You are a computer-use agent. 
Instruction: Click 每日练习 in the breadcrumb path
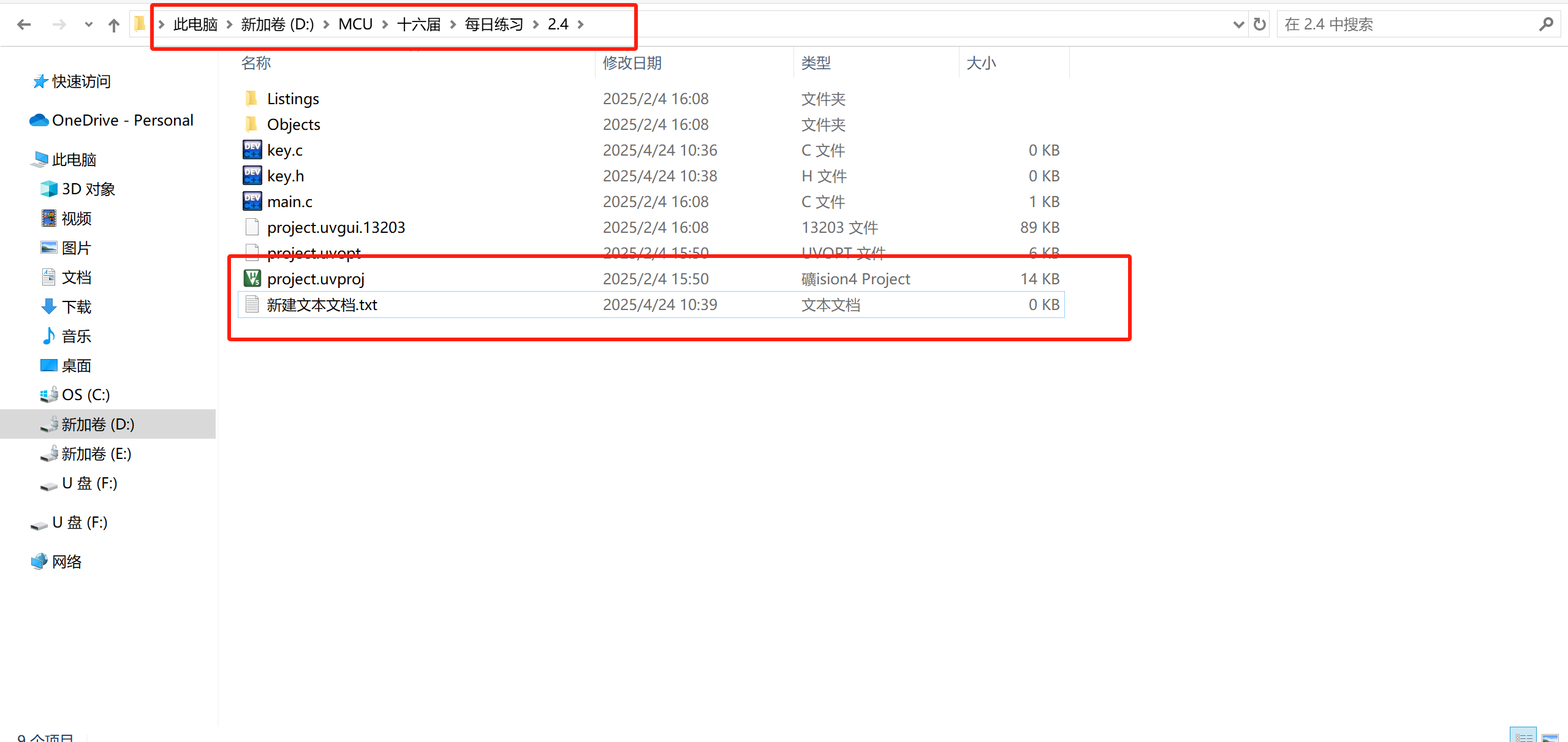[494, 25]
